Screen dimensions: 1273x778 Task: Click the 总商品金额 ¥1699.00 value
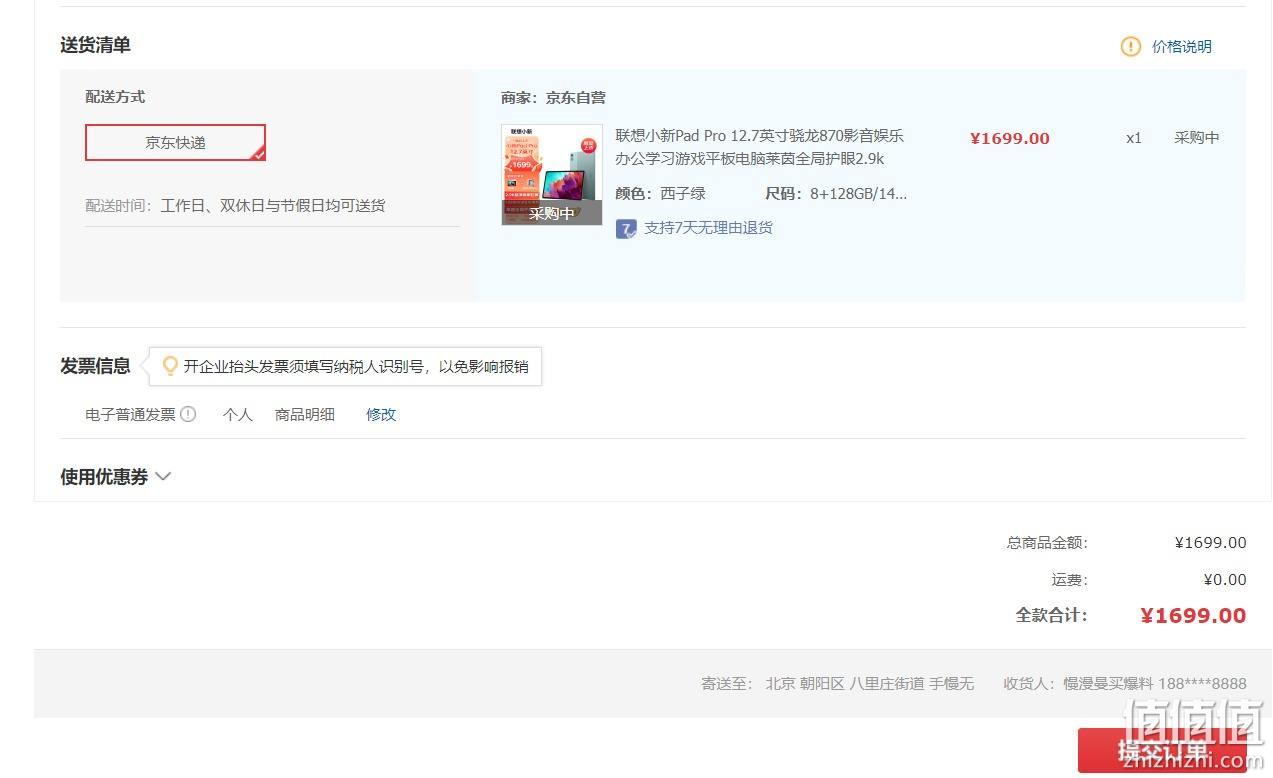(x=1210, y=542)
